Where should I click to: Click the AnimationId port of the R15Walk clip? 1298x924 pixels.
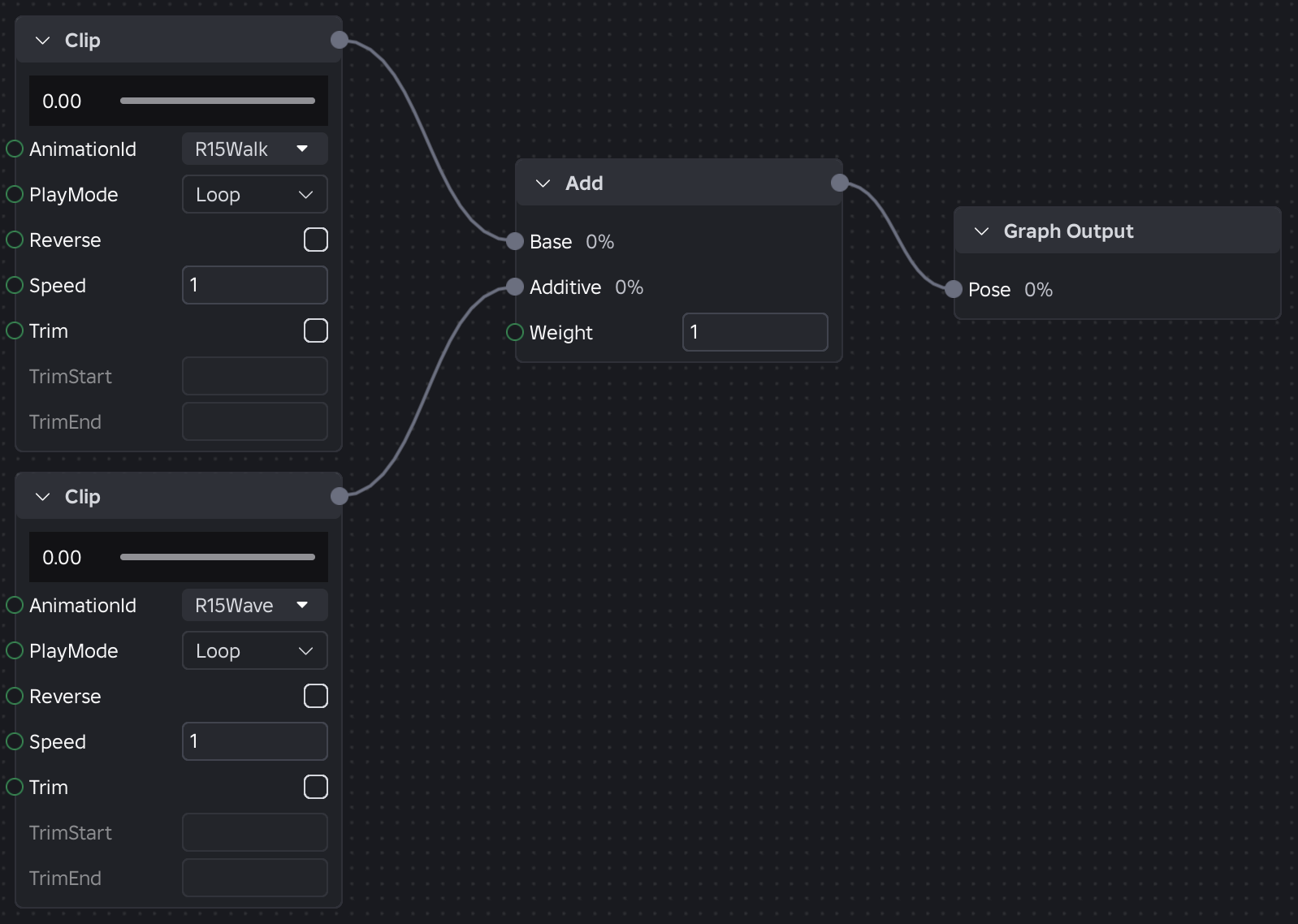pyautogui.click(x=15, y=149)
